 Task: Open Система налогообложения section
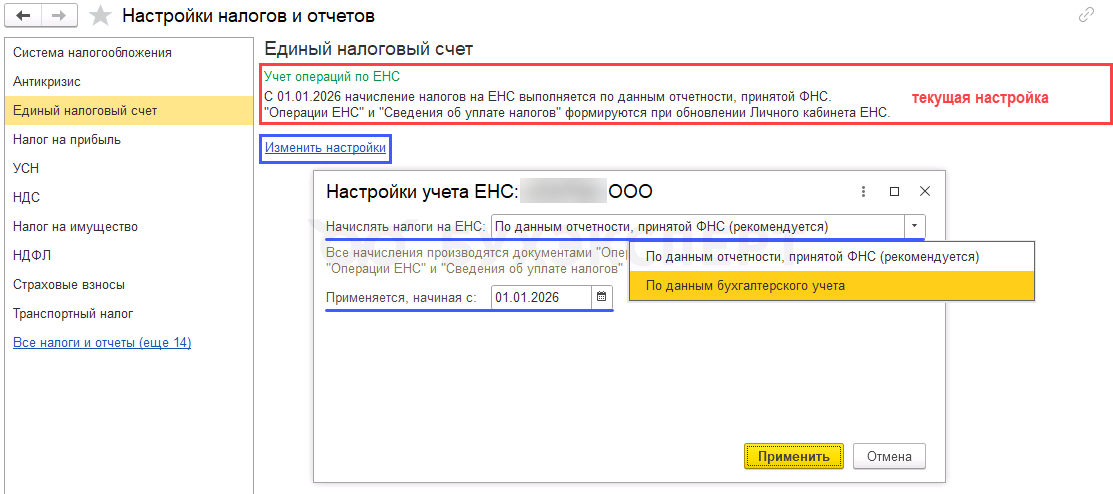pyautogui.click(x=129, y=53)
